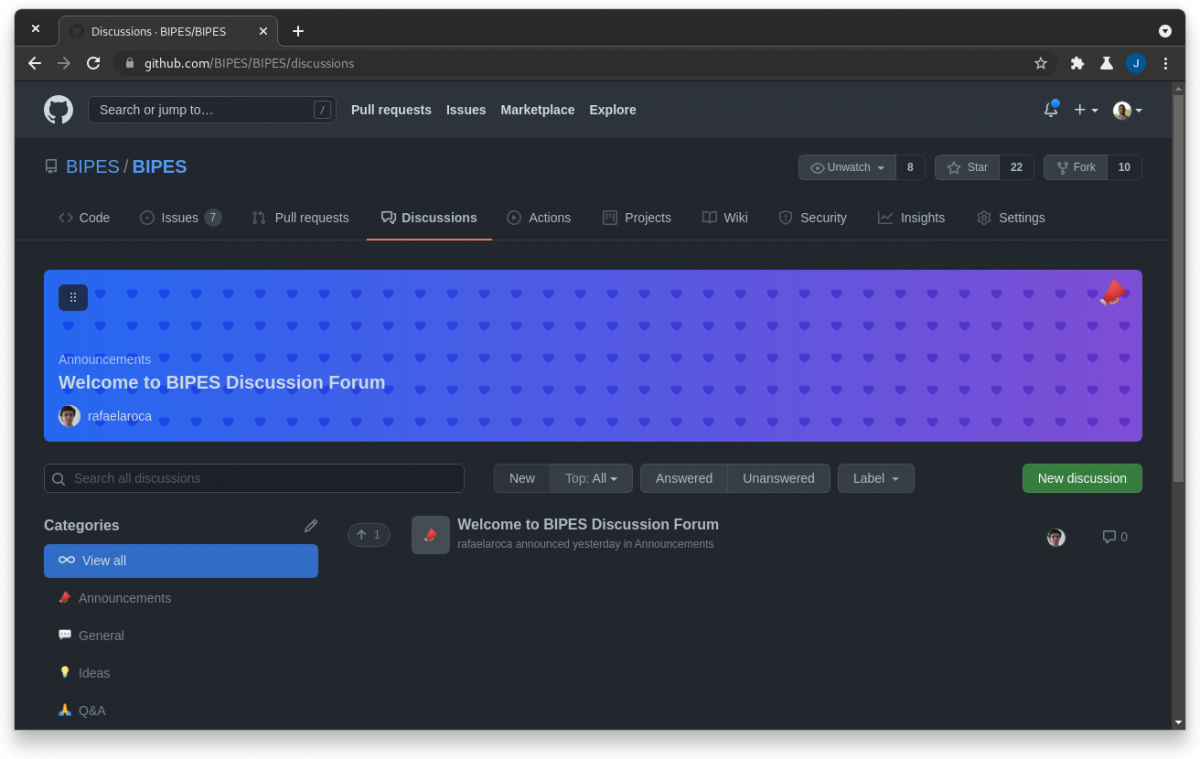Screen dimensions: 1200x759
Task: Open rafaelaroca's profile link
Action: pyautogui.click(x=119, y=416)
